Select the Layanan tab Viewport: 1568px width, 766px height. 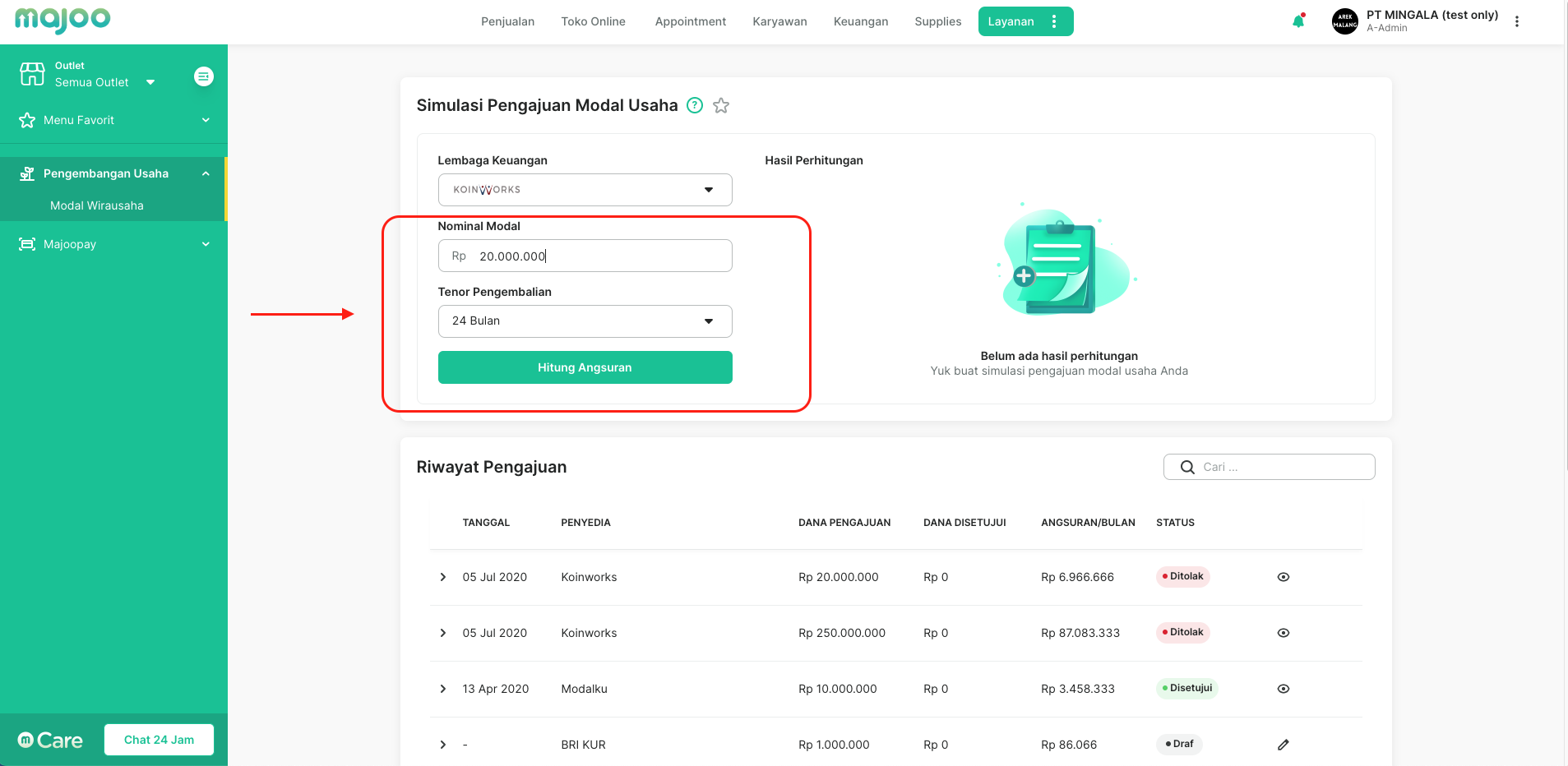click(1011, 21)
